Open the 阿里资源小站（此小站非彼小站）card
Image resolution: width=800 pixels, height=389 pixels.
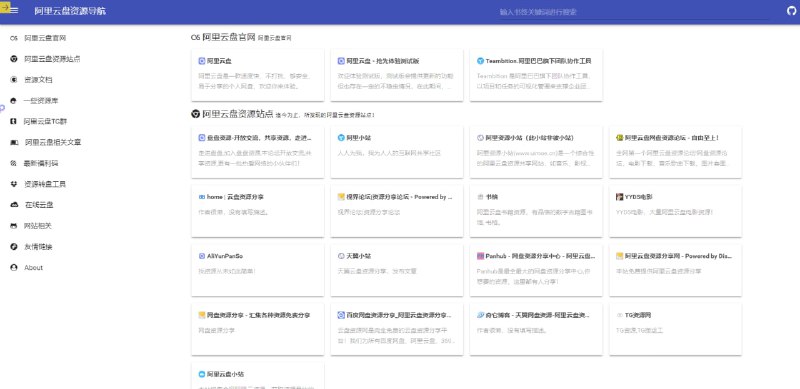click(536, 152)
